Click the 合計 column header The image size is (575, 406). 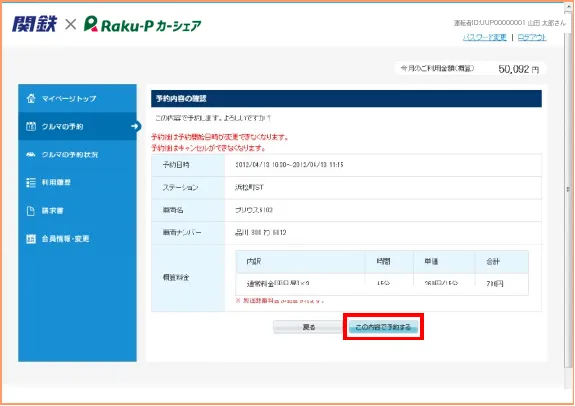tap(493, 261)
